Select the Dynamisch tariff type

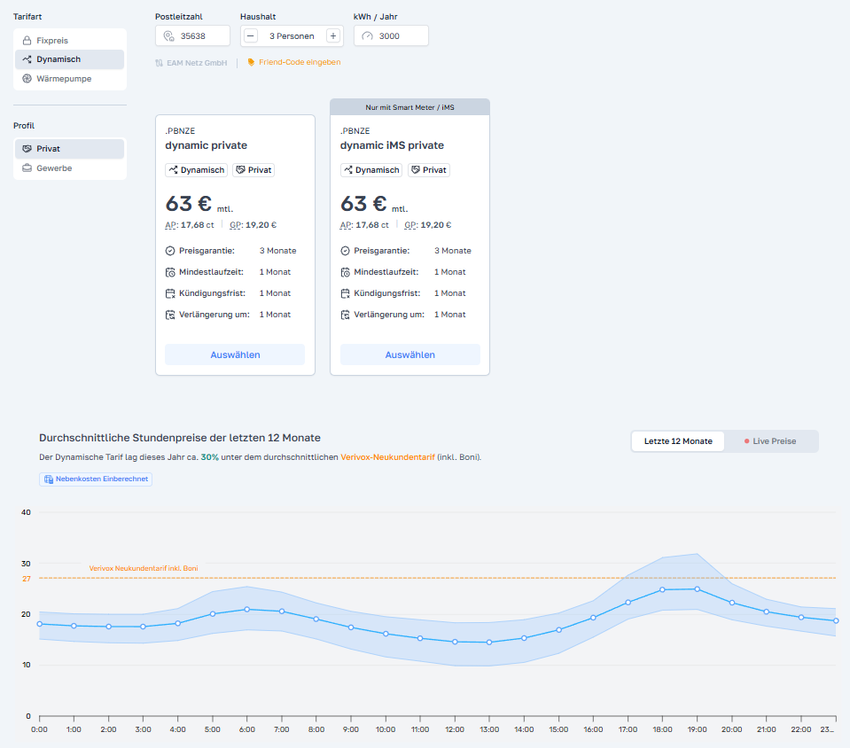(x=70, y=60)
